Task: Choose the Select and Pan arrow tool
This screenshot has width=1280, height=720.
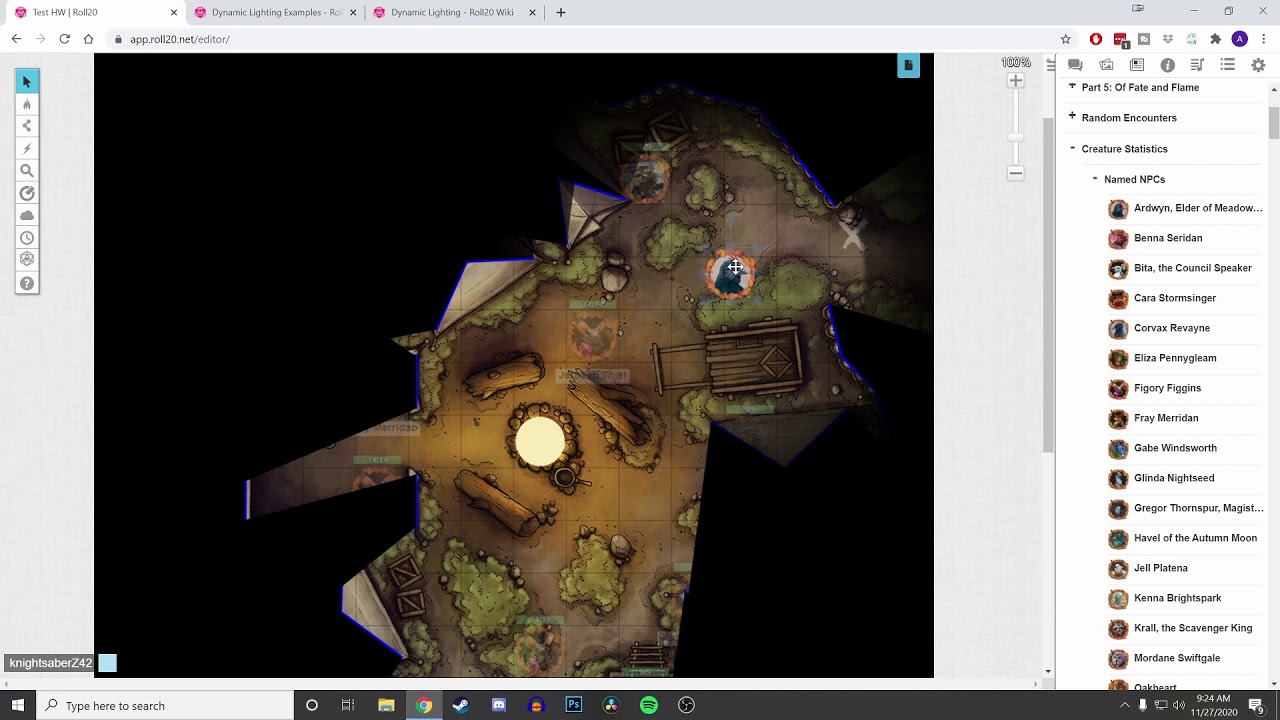Action: tap(27, 81)
